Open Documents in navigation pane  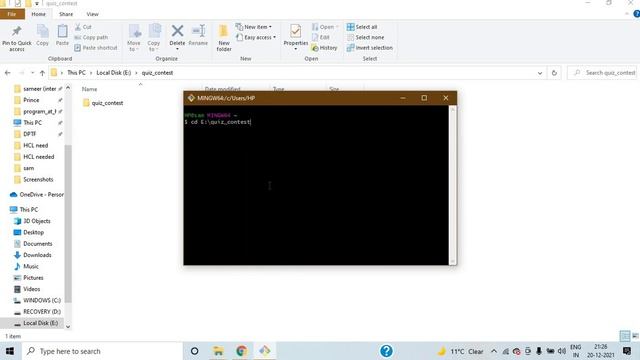pos(38,244)
